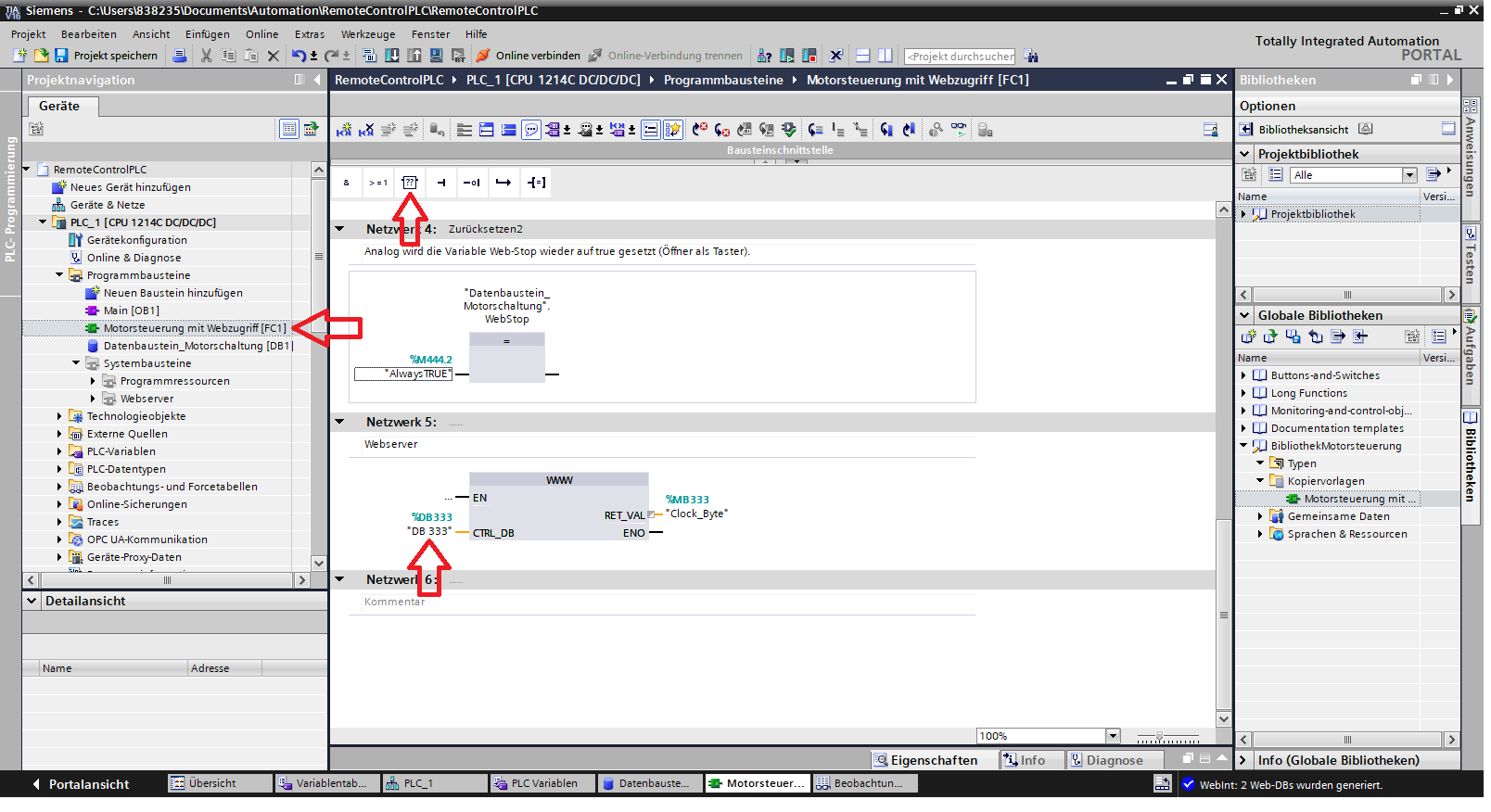Viewport: 1491px width, 812px height.
Task: Expand the PLC-Variablen node
Action: point(60,451)
